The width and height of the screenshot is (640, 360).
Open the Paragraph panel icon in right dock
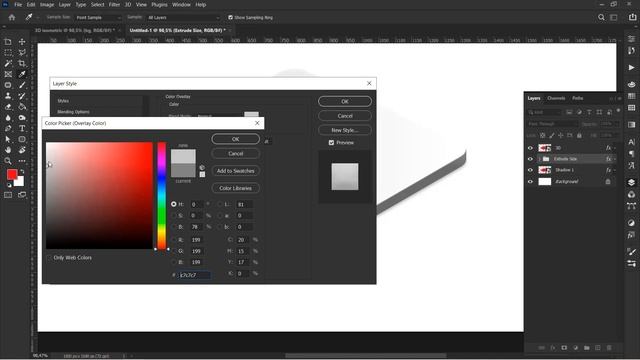[631, 153]
